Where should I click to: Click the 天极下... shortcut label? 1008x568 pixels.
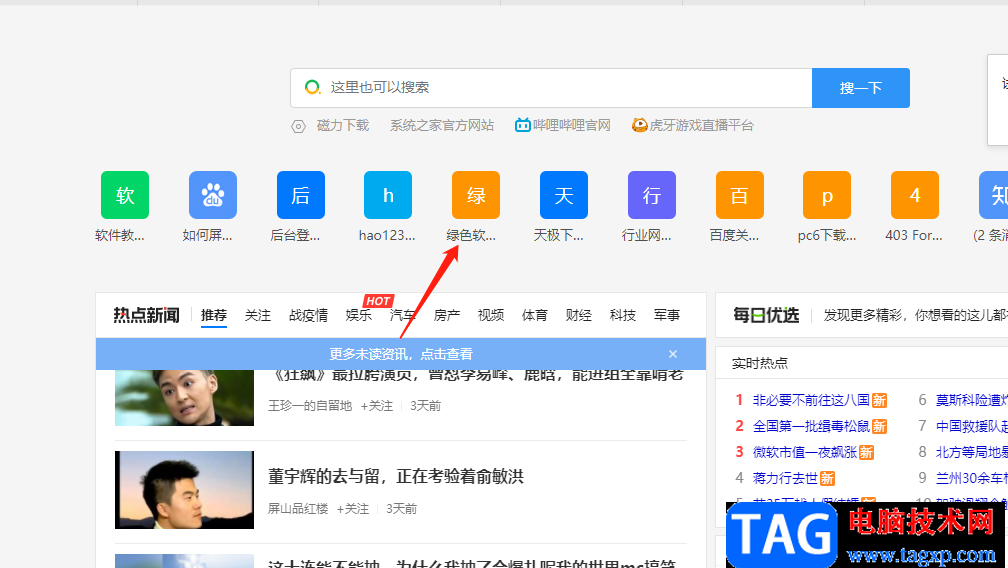559,235
